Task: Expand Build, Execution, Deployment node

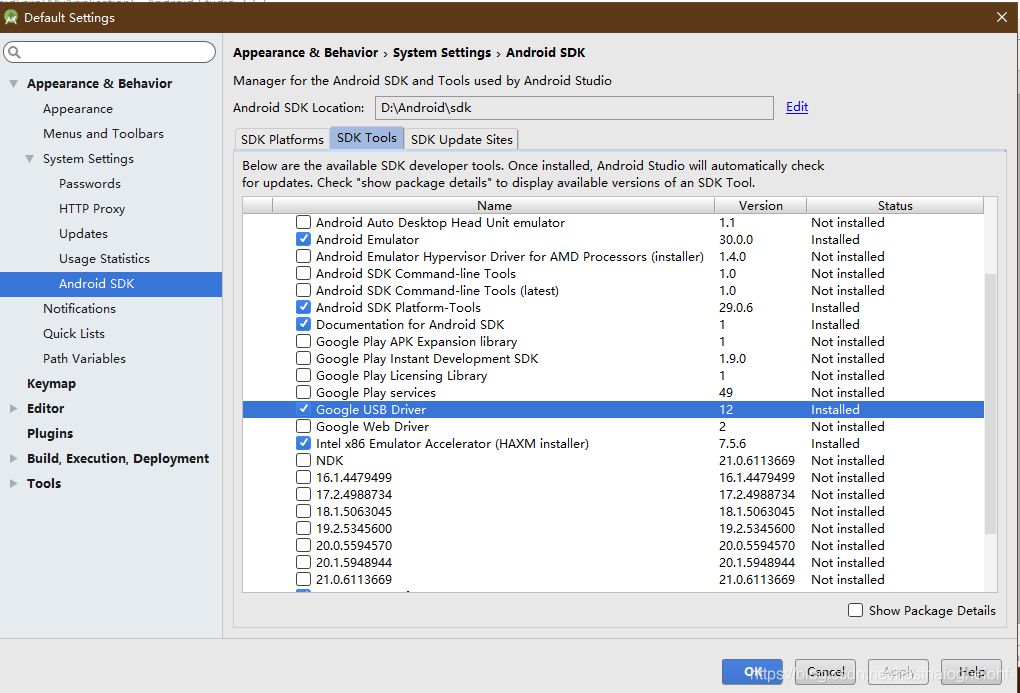Action: point(14,459)
